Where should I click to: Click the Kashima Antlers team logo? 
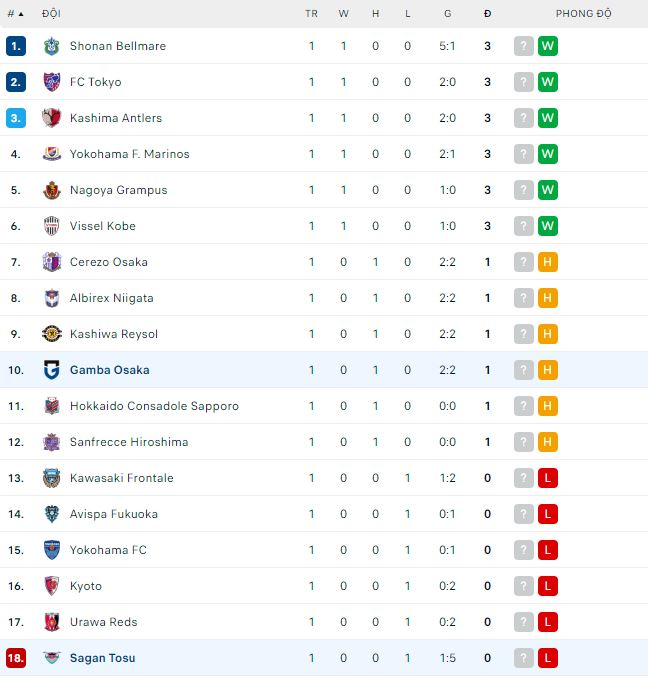tap(52, 118)
